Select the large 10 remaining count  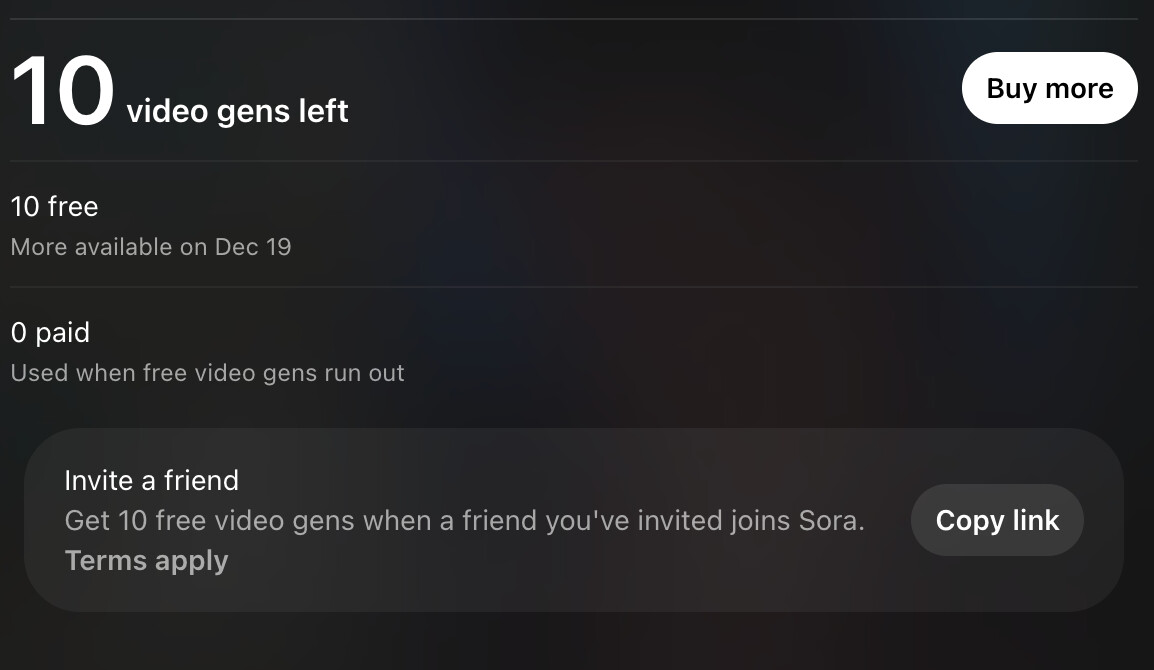pos(63,91)
